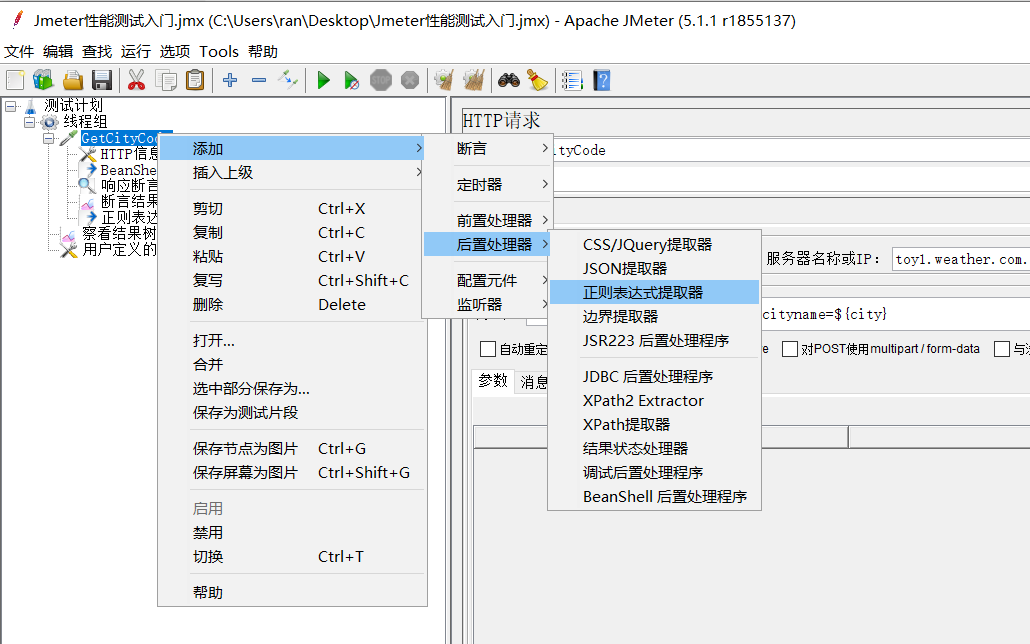The width and height of the screenshot is (1030, 644).
Task: Open the Templates toolbar icon
Action: 43,80
